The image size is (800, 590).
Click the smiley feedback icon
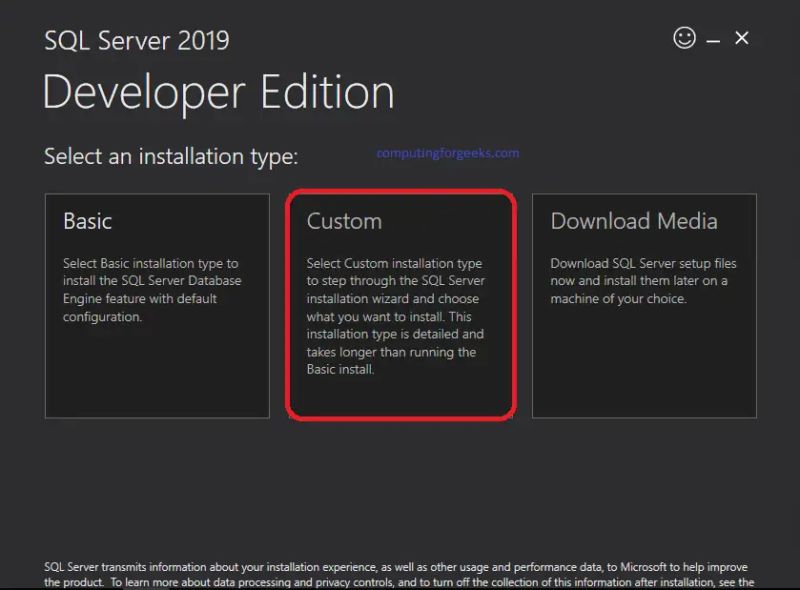pyautogui.click(x=684, y=38)
